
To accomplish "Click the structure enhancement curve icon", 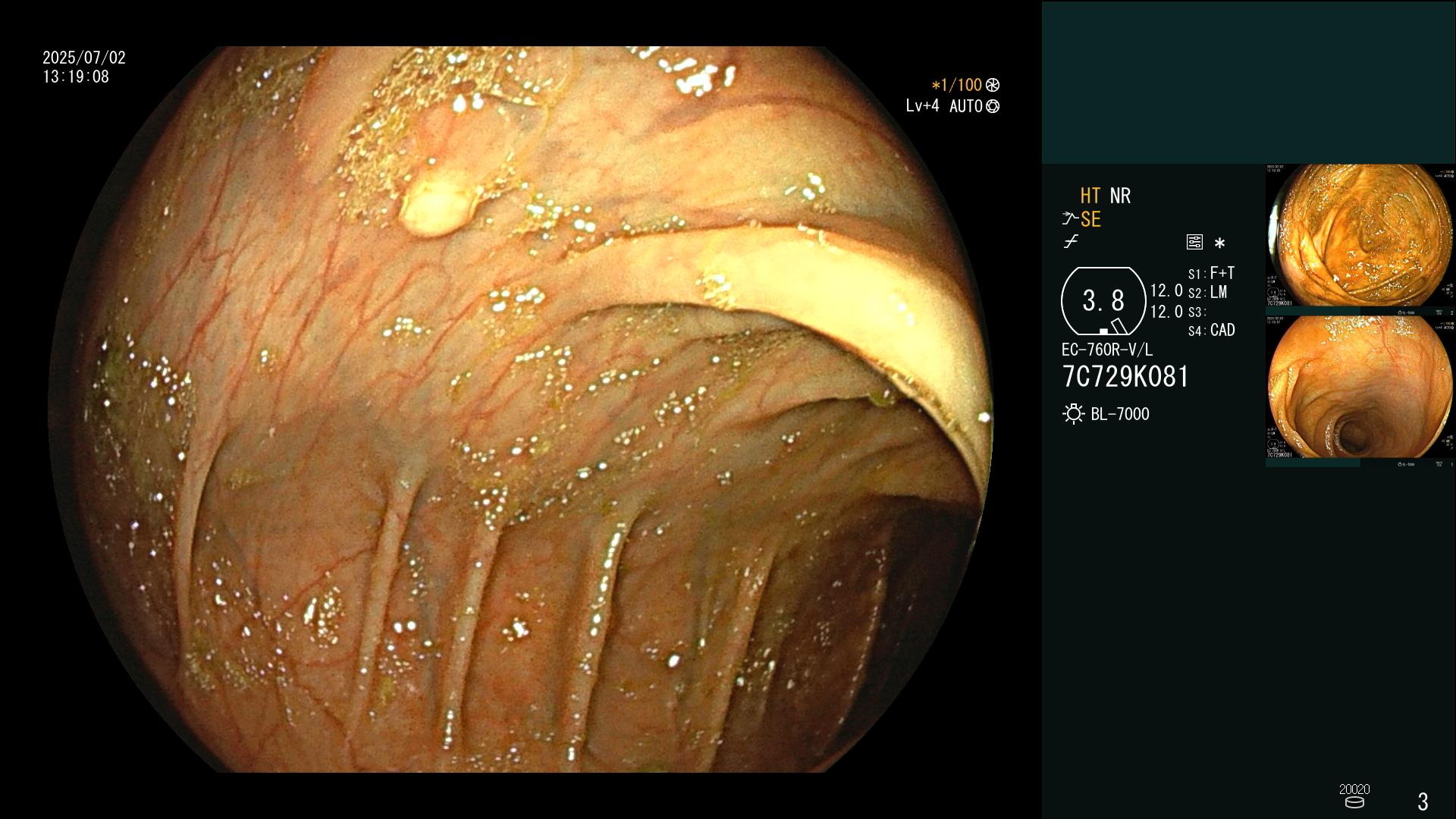I will point(1070,219).
